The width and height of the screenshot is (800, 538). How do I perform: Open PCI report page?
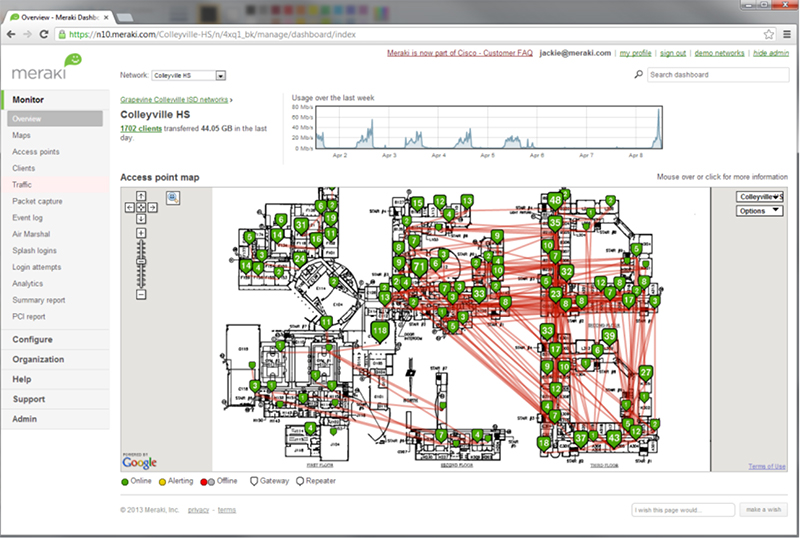click(x=29, y=316)
